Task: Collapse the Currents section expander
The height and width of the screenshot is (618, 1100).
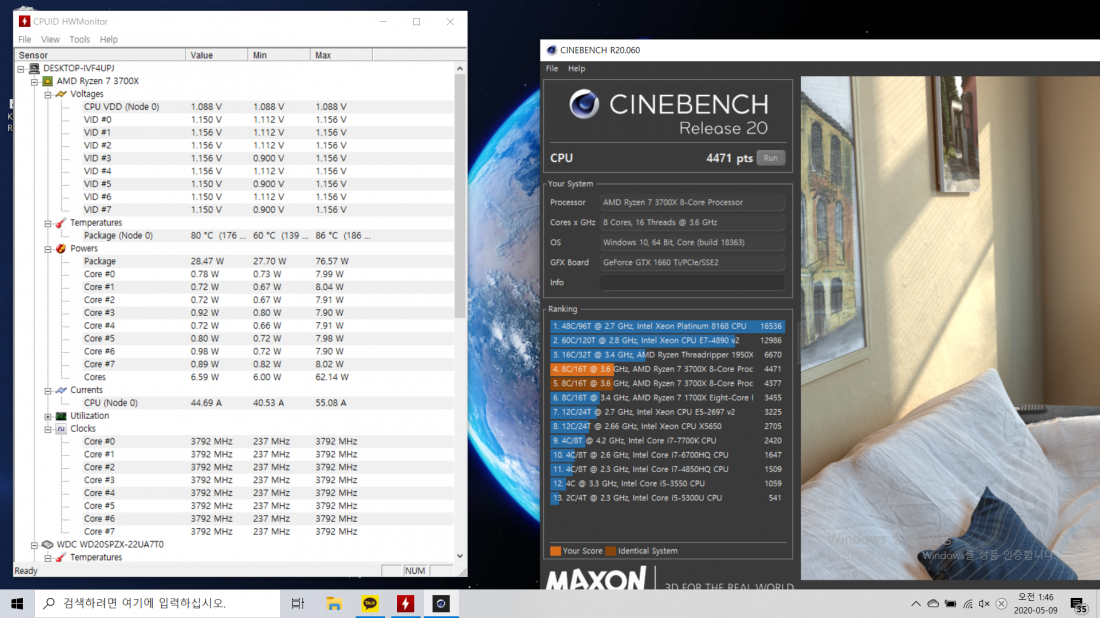Action: pos(48,391)
